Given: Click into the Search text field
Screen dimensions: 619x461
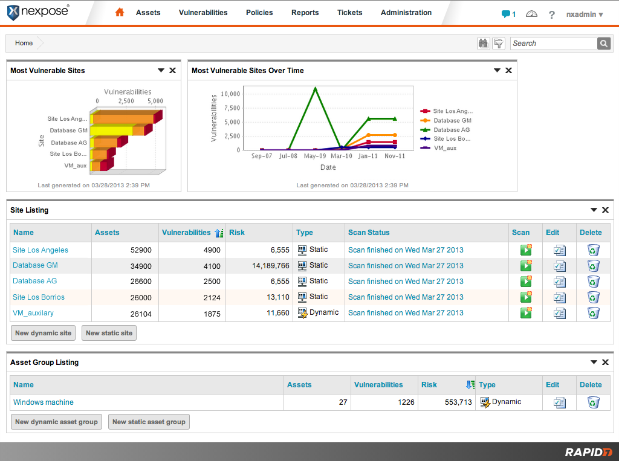Looking at the screenshot, I should 553,44.
